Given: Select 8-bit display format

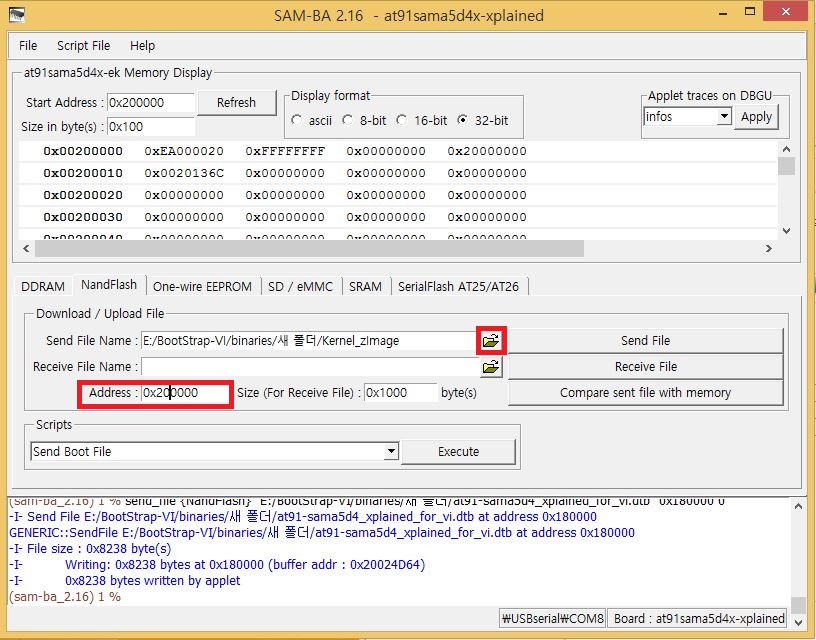Looking at the screenshot, I should (x=348, y=121).
